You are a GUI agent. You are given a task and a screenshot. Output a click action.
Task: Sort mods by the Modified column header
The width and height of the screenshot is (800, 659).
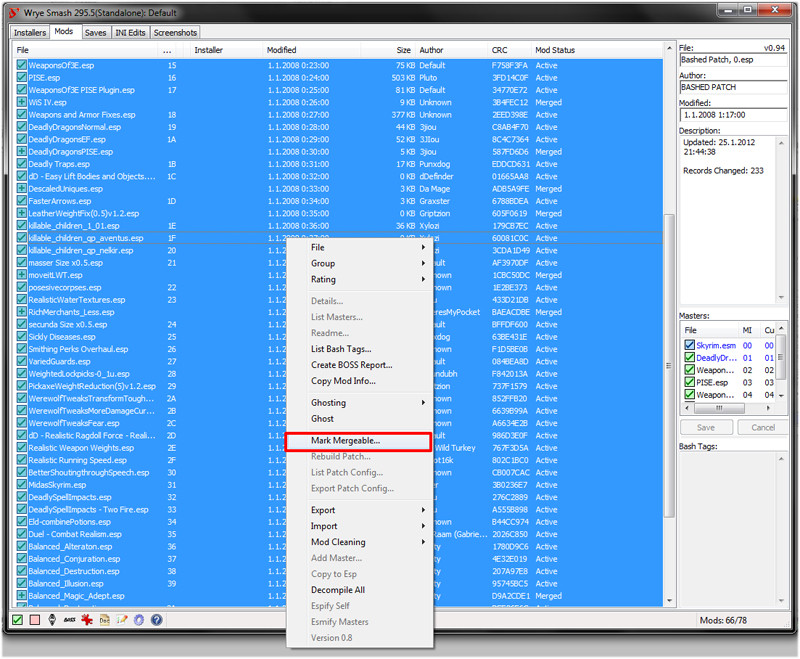pos(311,50)
